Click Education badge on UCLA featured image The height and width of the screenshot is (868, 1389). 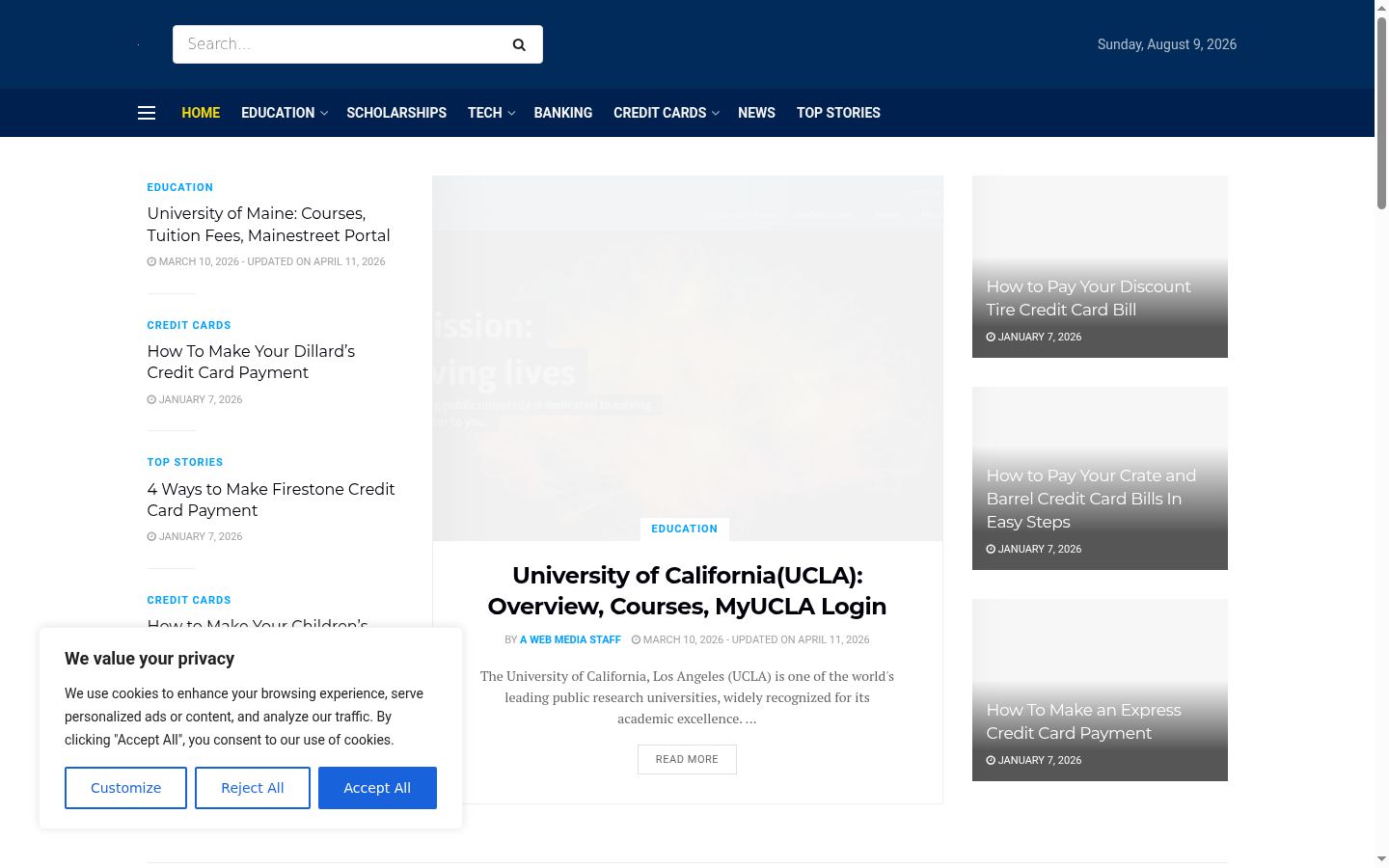point(684,529)
